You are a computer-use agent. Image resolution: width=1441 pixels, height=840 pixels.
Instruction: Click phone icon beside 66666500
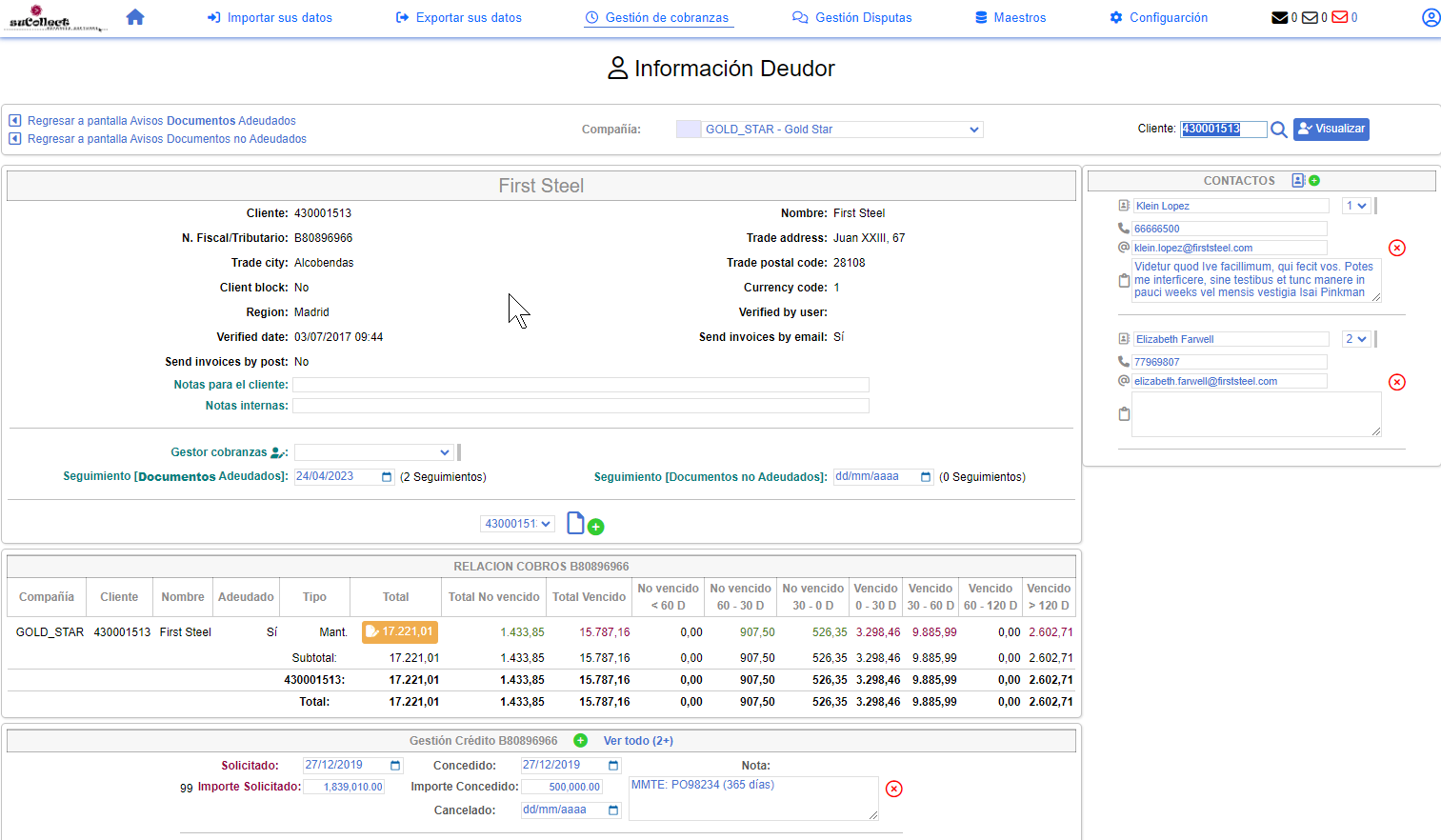pos(1124,229)
